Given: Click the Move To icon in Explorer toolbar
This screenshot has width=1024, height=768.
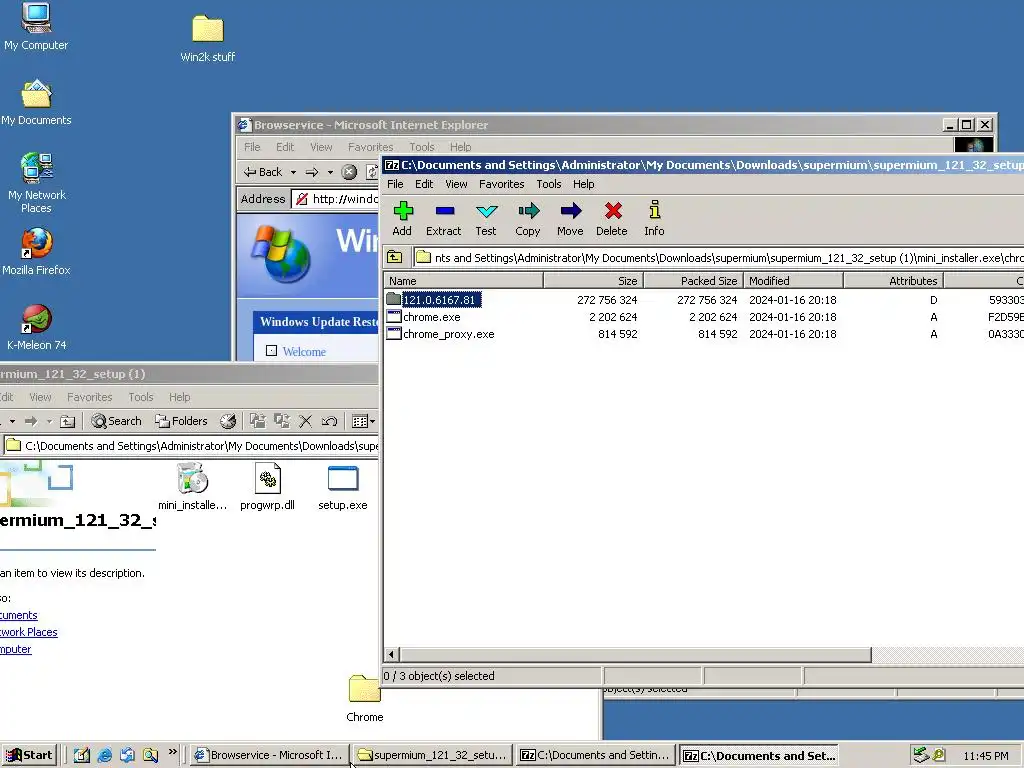Looking at the screenshot, I should [x=258, y=421].
